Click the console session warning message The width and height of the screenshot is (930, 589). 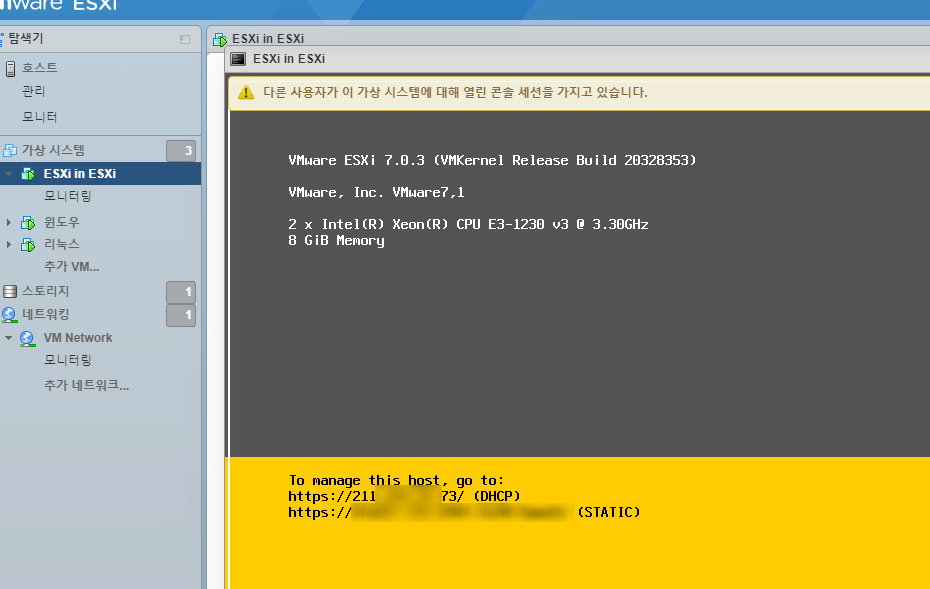click(x=455, y=93)
